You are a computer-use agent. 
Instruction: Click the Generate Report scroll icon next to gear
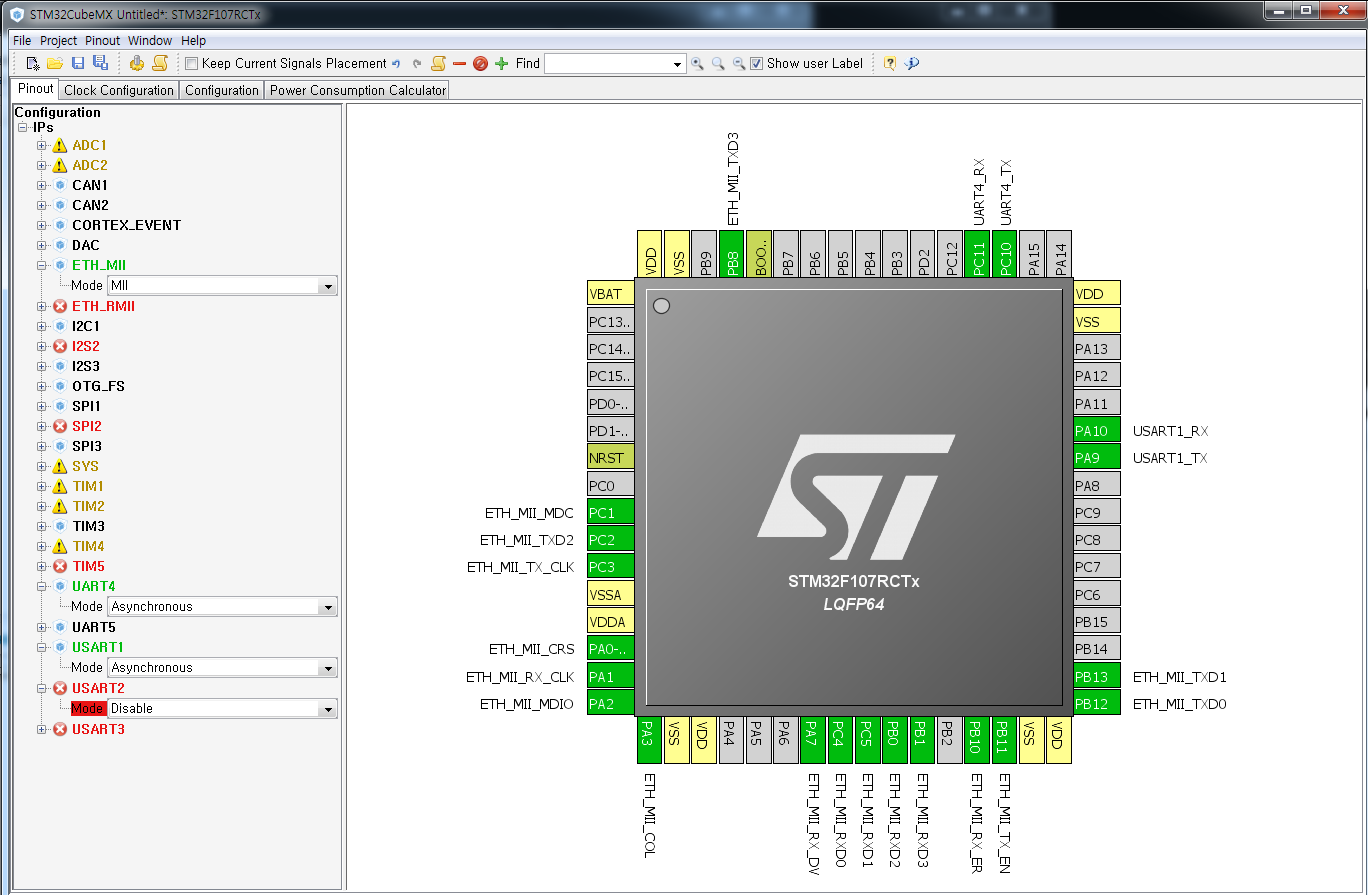tap(159, 63)
